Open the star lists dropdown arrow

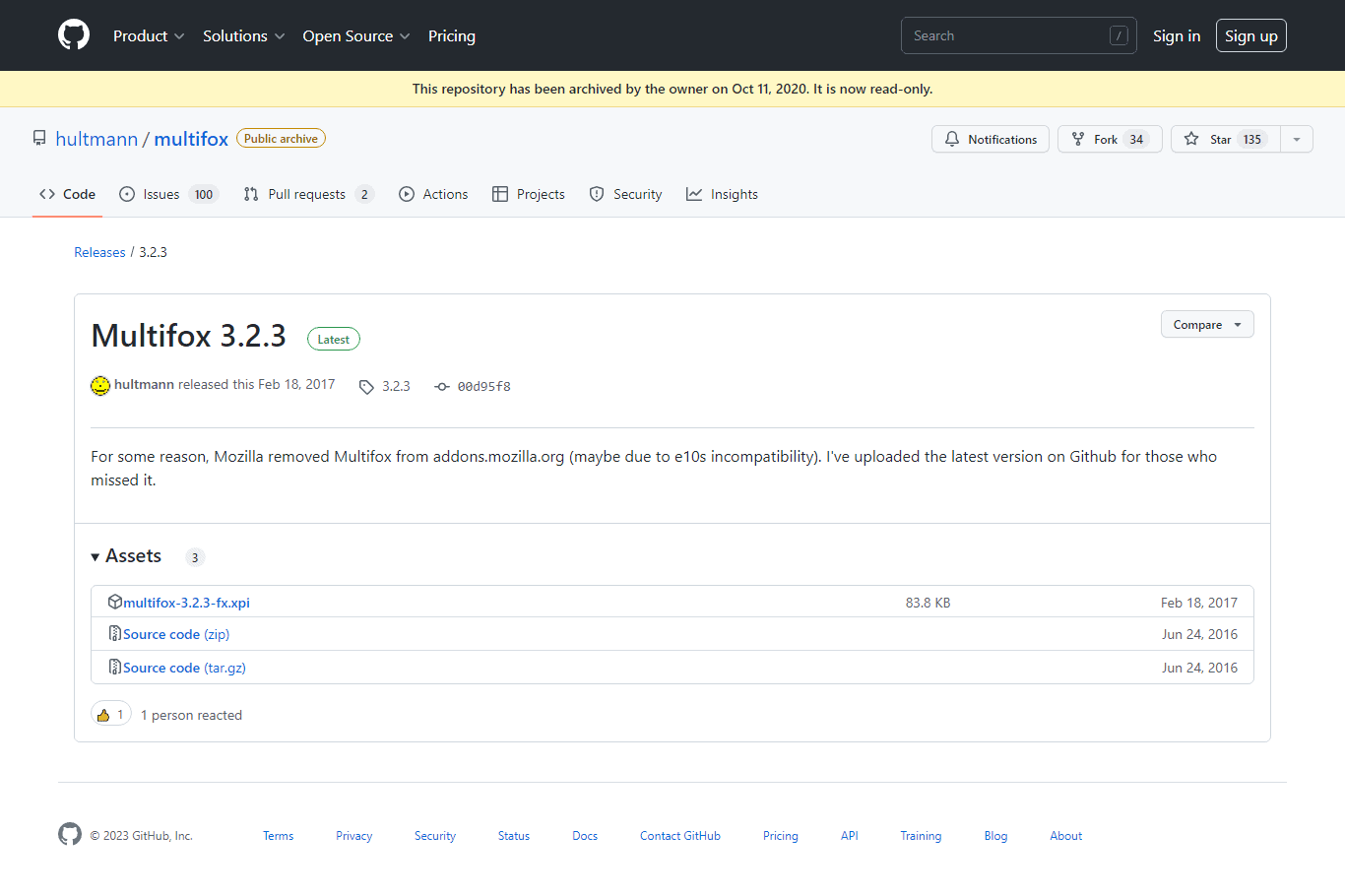tap(1297, 139)
